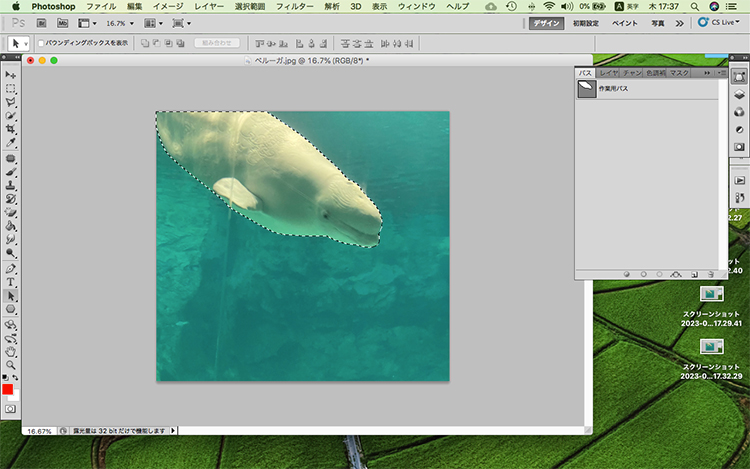The width and height of the screenshot is (750, 469).
Task: Open Mini Bridge using the Mb icon
Action: [x=64, y=22]
